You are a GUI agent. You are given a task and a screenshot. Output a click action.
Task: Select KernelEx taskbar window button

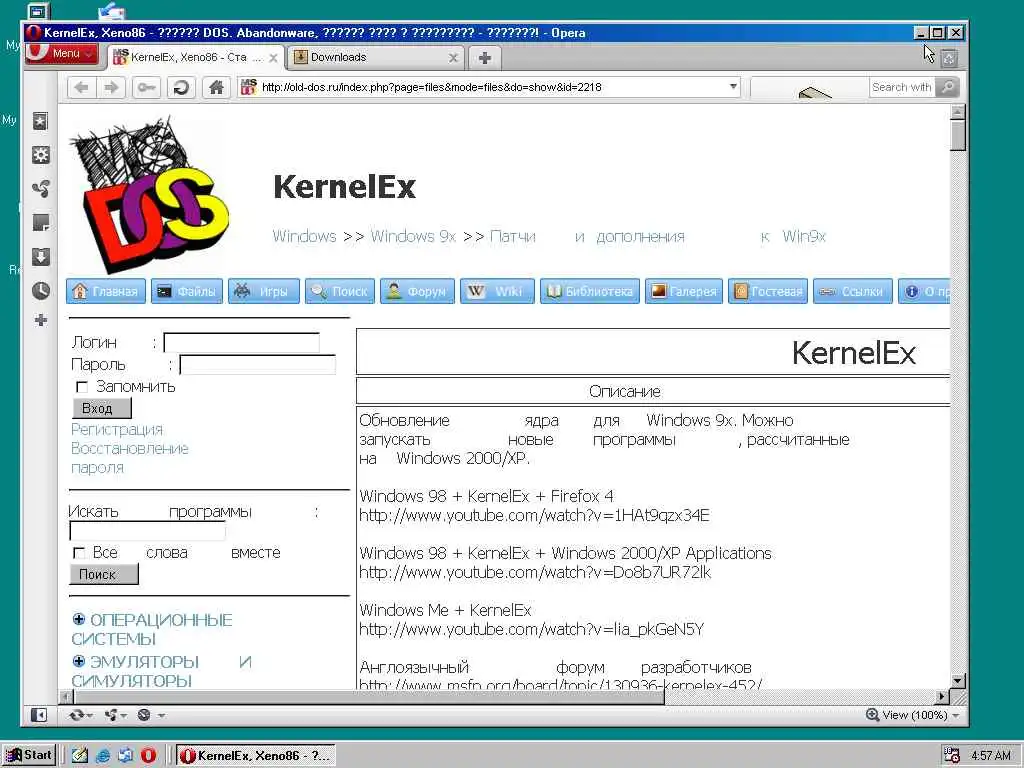click(x=256, y=756)
